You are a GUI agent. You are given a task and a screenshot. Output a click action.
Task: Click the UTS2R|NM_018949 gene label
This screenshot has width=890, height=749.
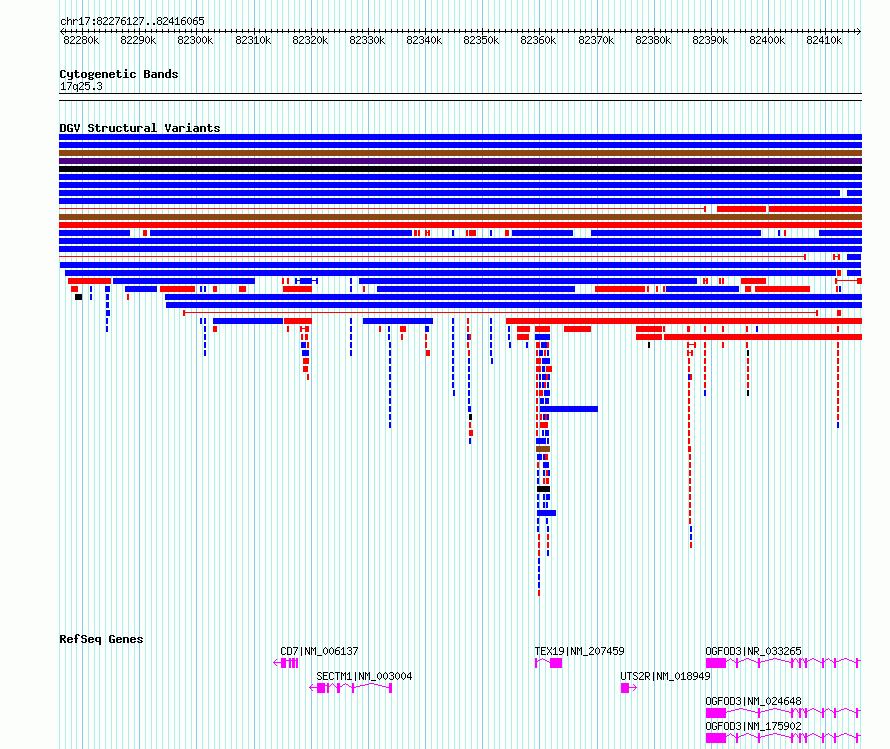click(x=665, y=676)
